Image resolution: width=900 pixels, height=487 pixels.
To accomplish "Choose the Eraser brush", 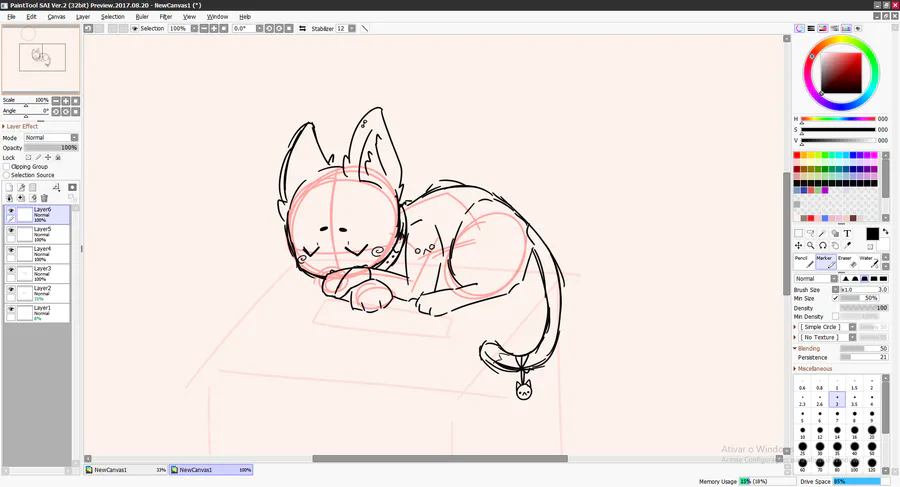I will pyautogui.click(x=847, y=261).
